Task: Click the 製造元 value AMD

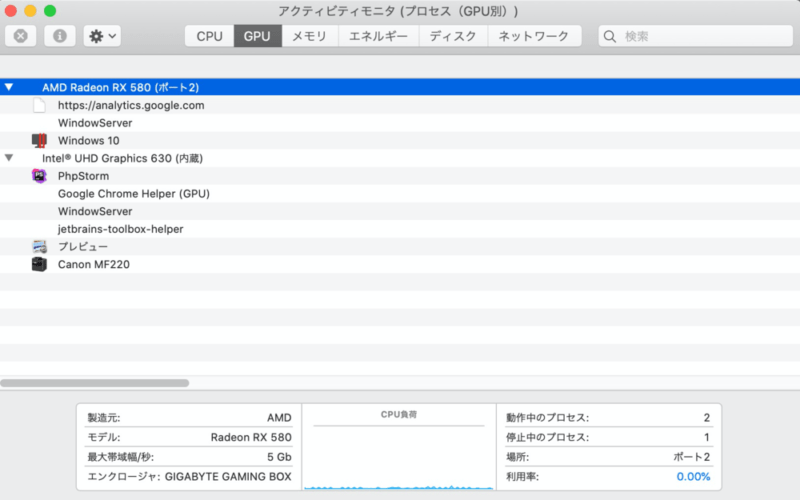Action: (279, 418)
